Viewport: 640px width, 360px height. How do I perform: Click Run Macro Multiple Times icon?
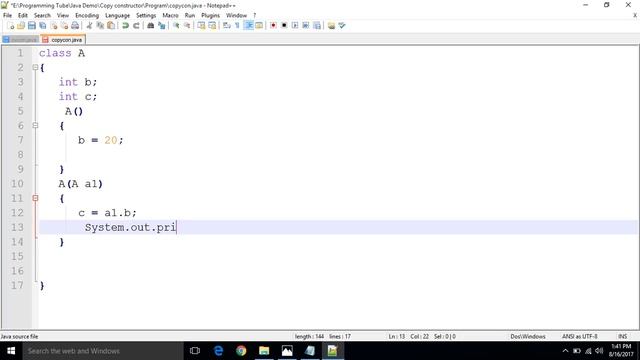pos(306,26)
